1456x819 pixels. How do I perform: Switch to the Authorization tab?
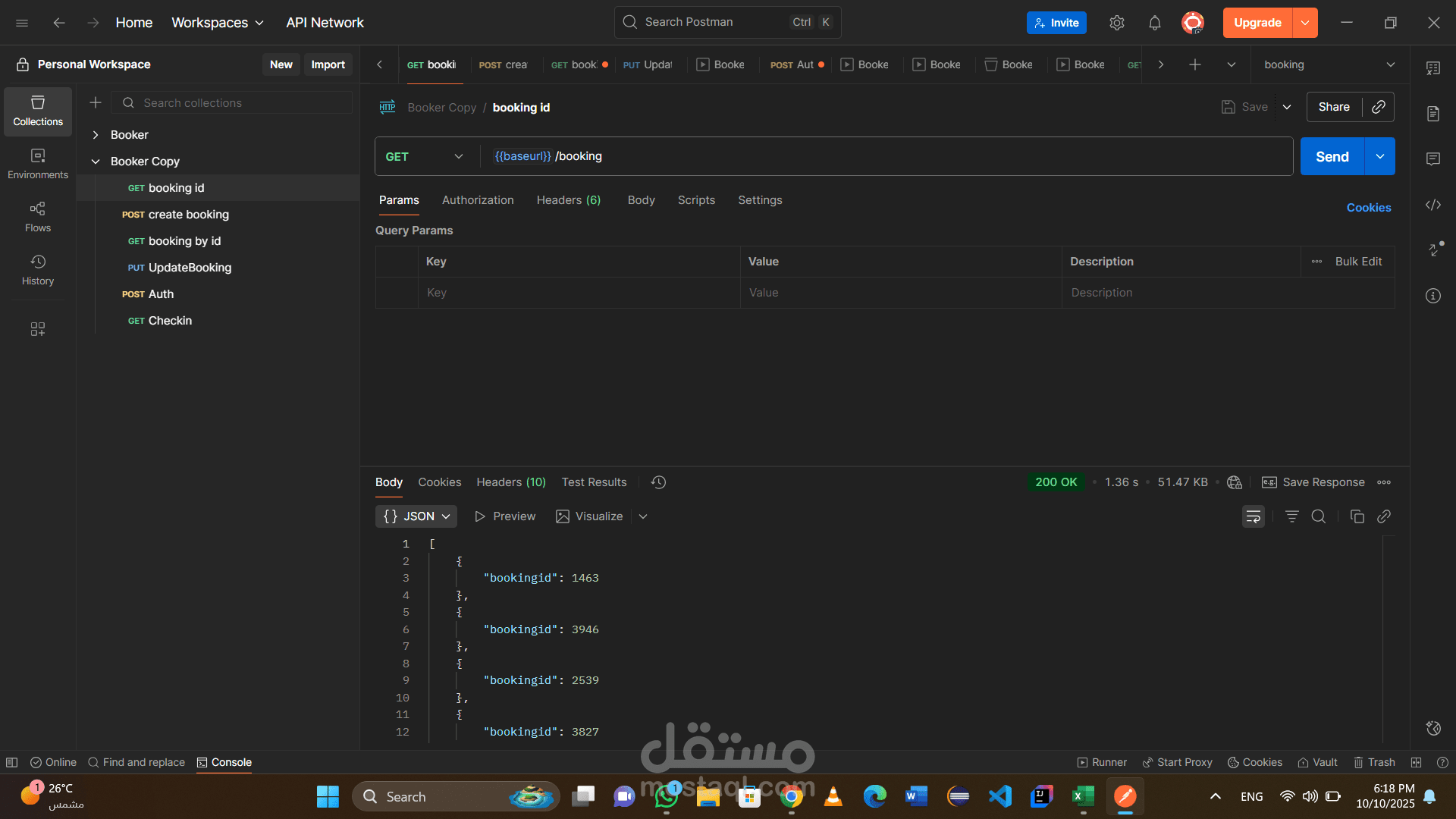coord(478,200)
